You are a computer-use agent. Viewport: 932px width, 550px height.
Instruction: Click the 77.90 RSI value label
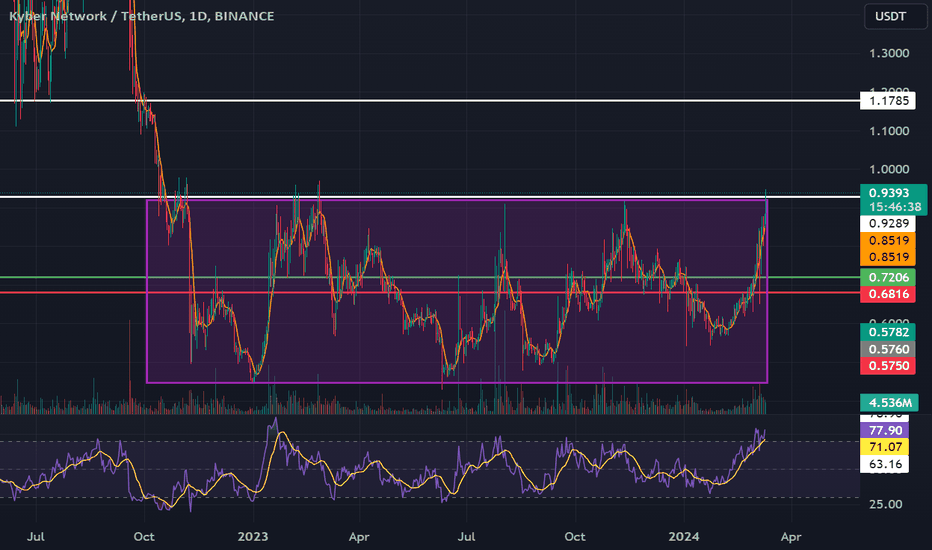(885, 430)
